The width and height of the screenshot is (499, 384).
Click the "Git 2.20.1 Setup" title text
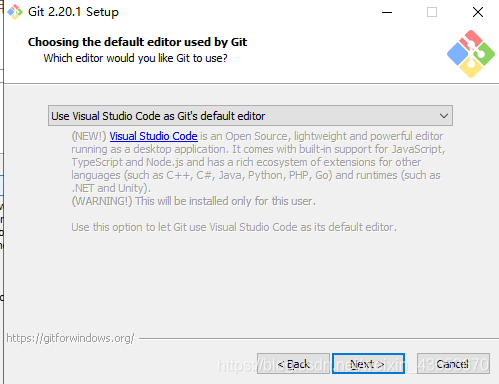[73, 12]
